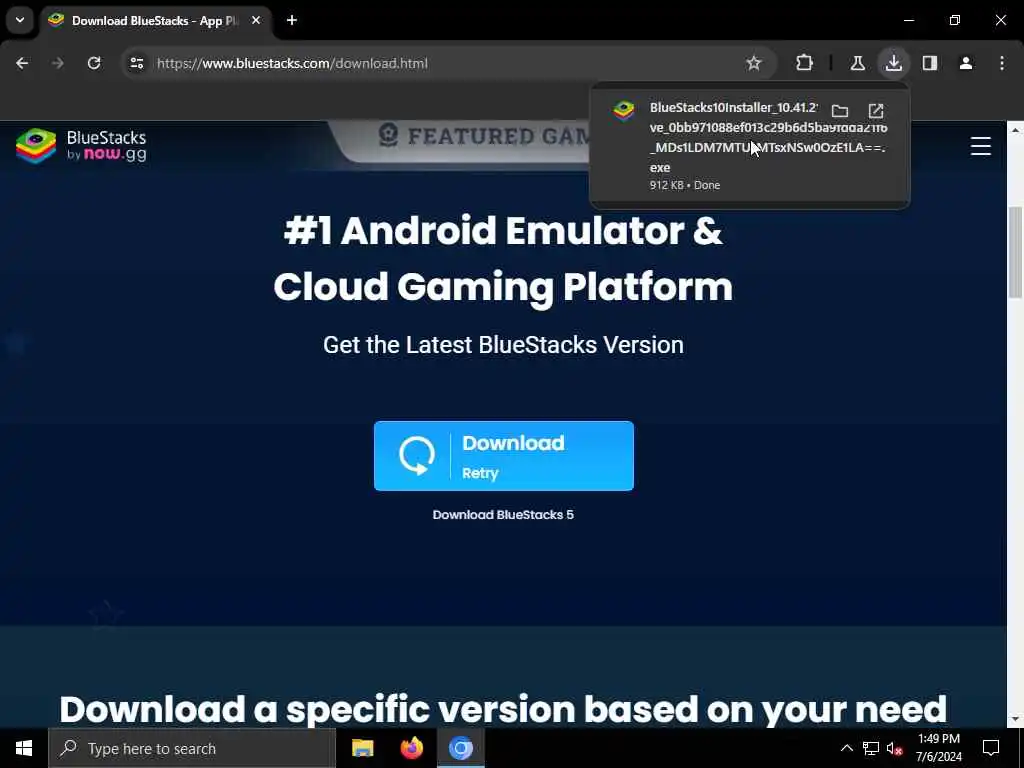Open a new browser tab
The image size is (1024, 768).
click(x=292, y=20)
